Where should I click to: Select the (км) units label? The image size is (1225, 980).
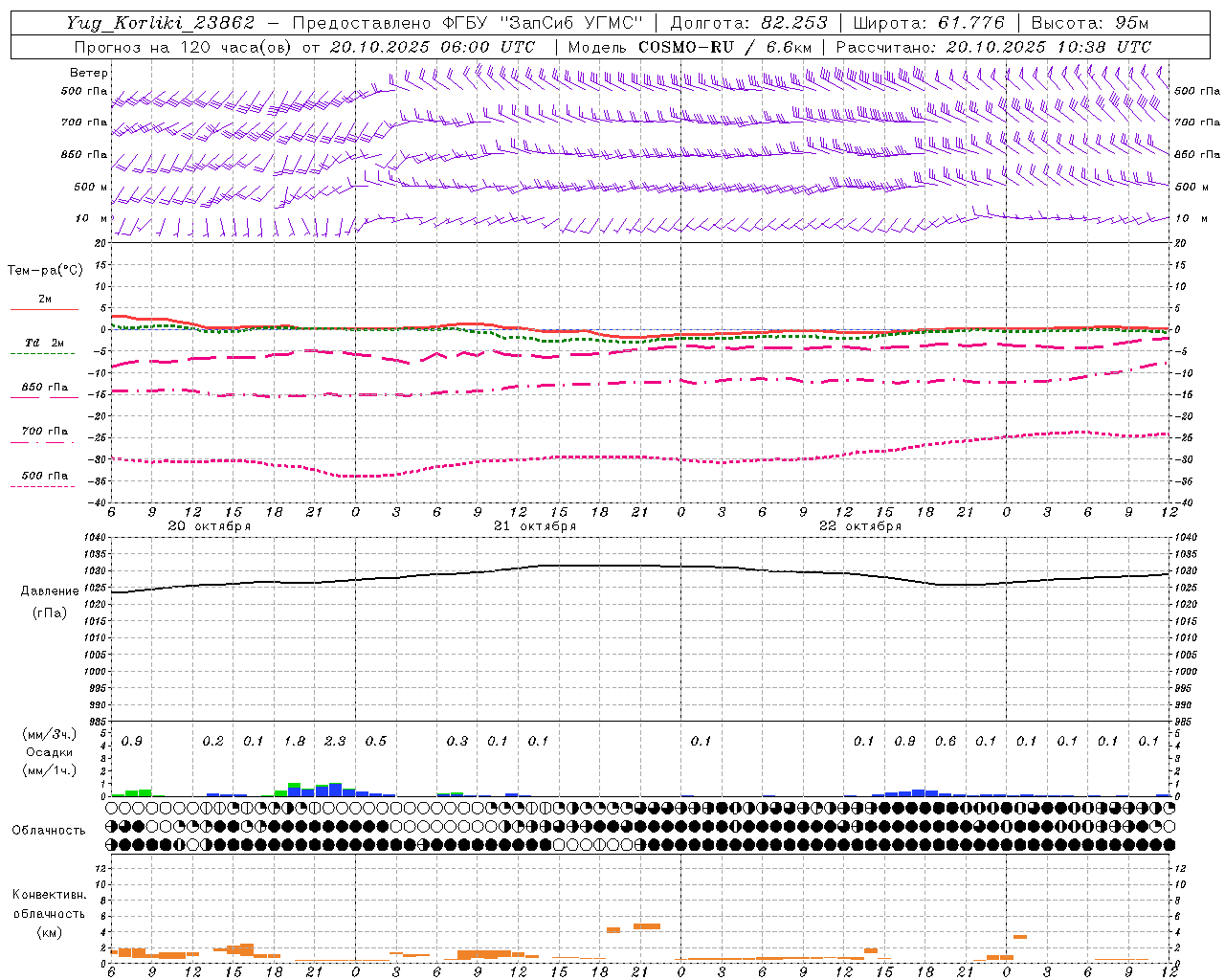click(49, 932)
